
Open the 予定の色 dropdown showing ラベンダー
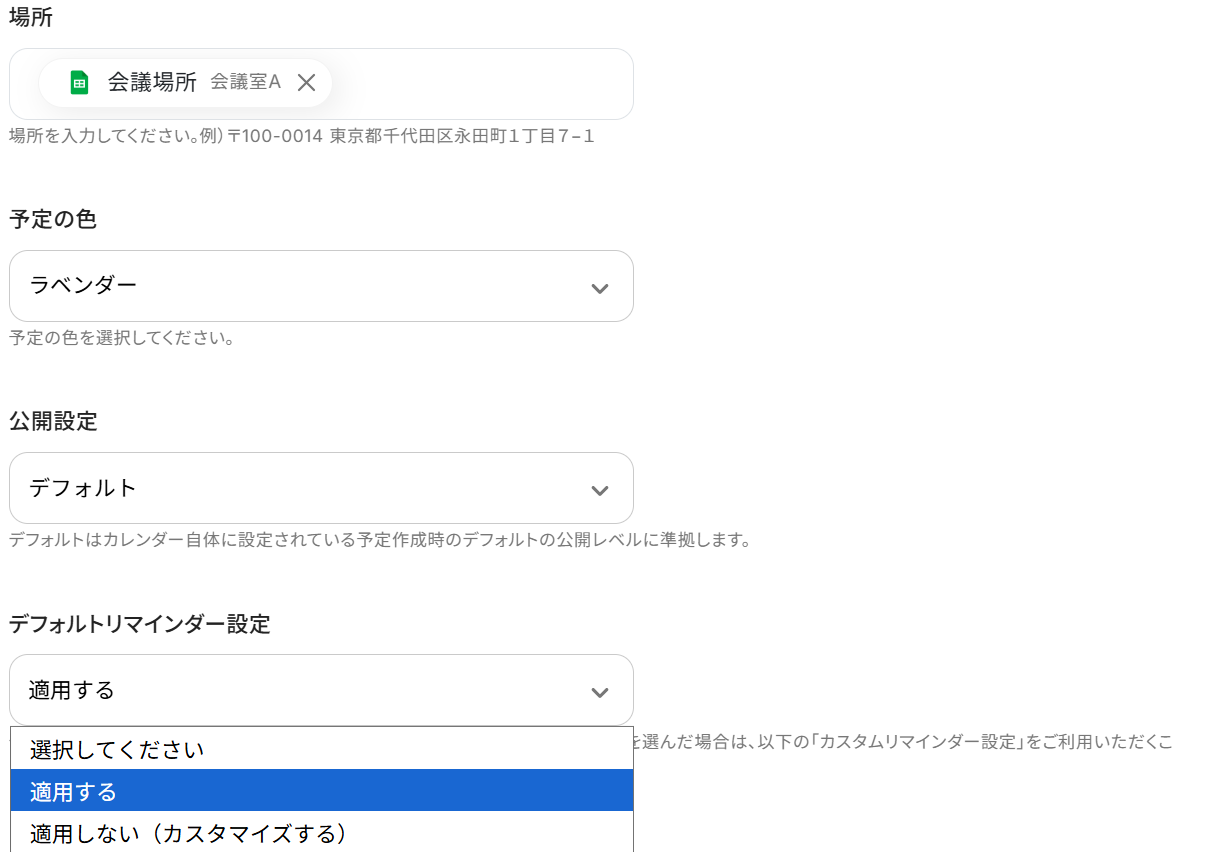pyautogui.click(x=300, y=286)
